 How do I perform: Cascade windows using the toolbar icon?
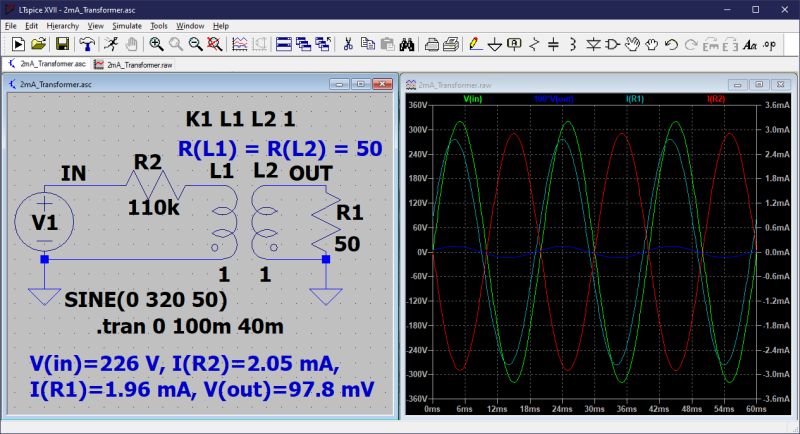pos(303,44)
